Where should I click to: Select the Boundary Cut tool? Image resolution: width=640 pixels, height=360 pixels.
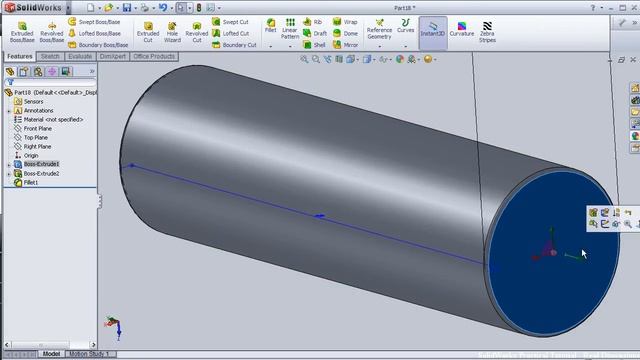coord(234,44)
